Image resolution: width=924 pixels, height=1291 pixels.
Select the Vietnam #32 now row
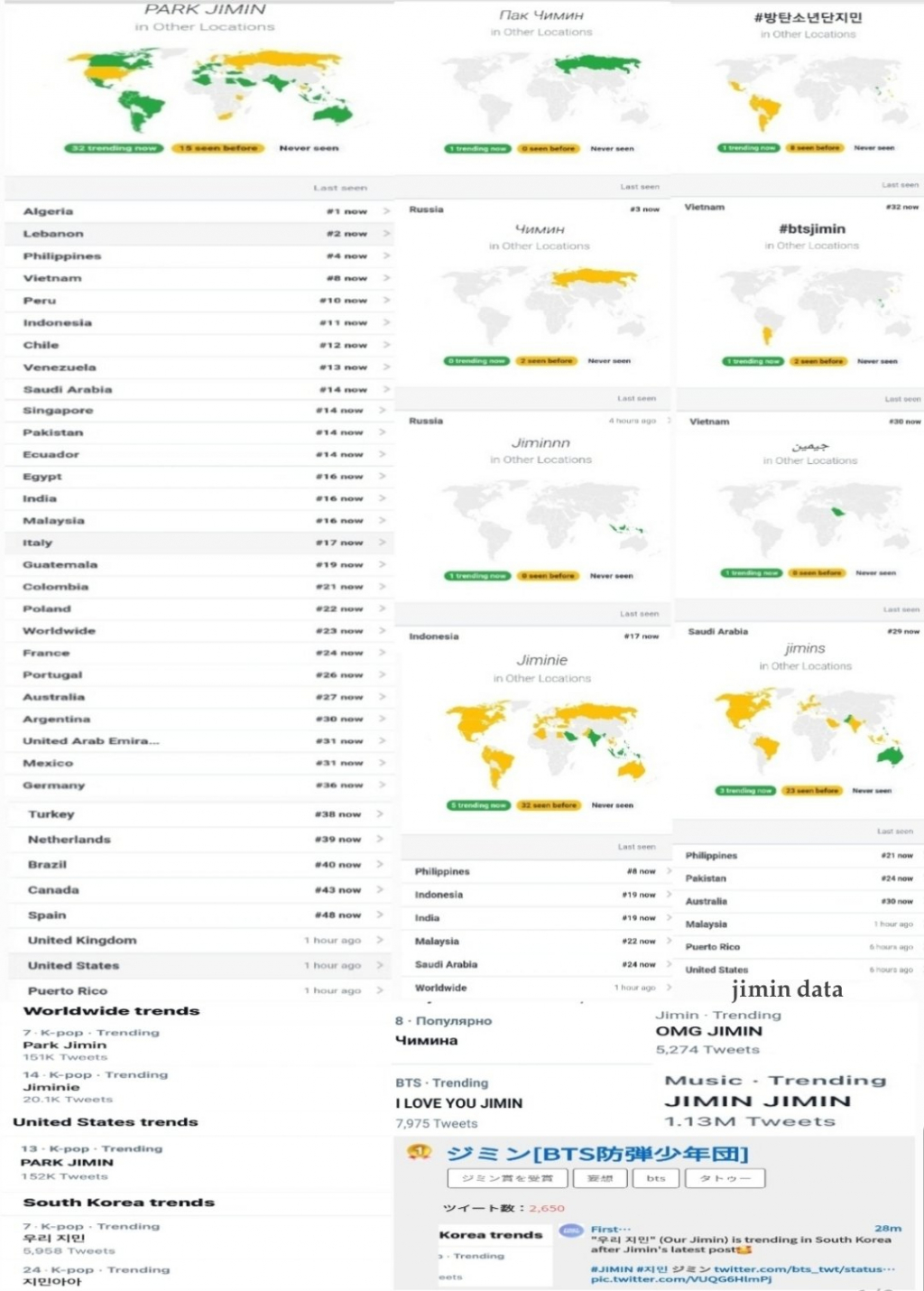coord(800,207)
